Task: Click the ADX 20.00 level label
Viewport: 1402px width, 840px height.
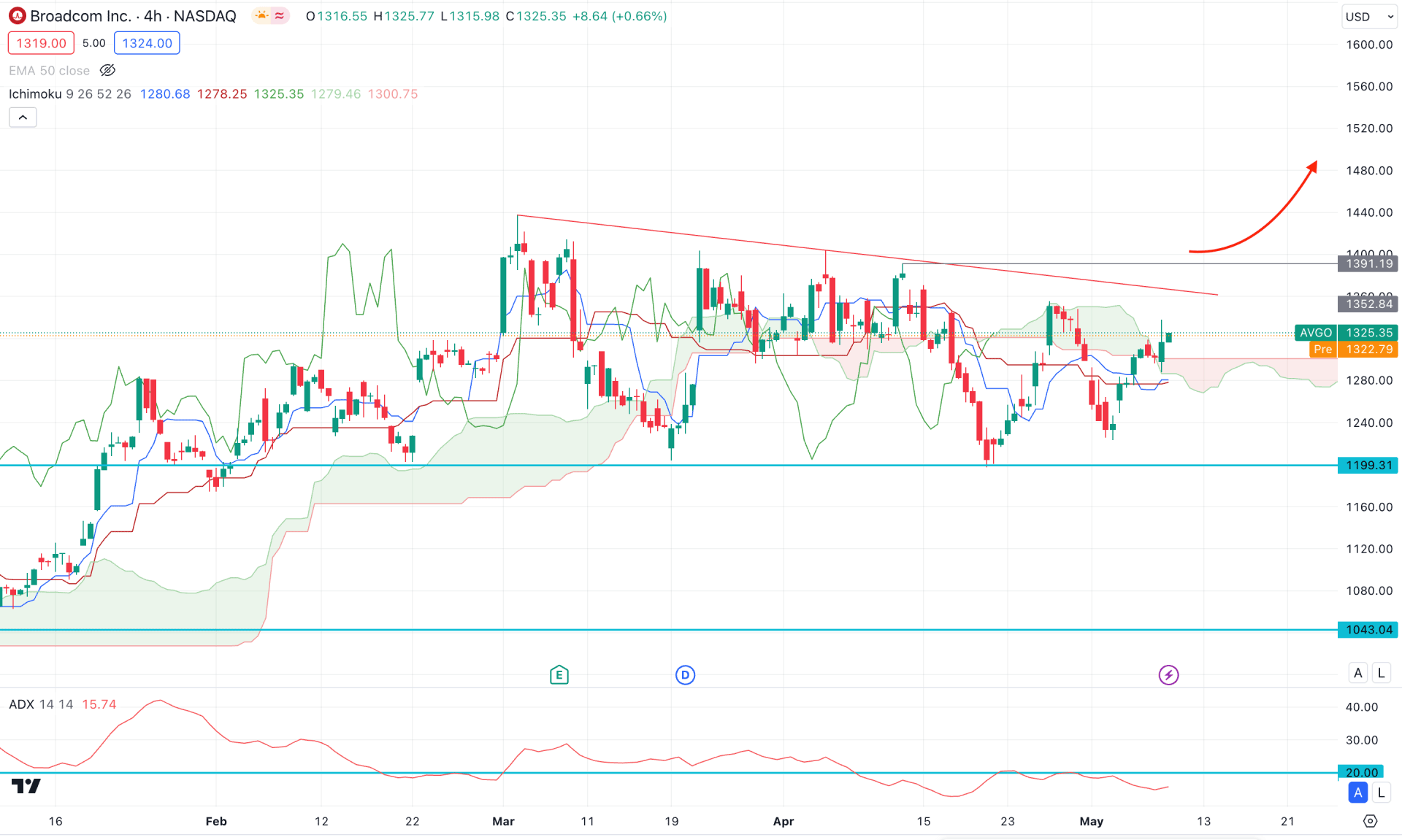Action: (x=1361, y=772)
